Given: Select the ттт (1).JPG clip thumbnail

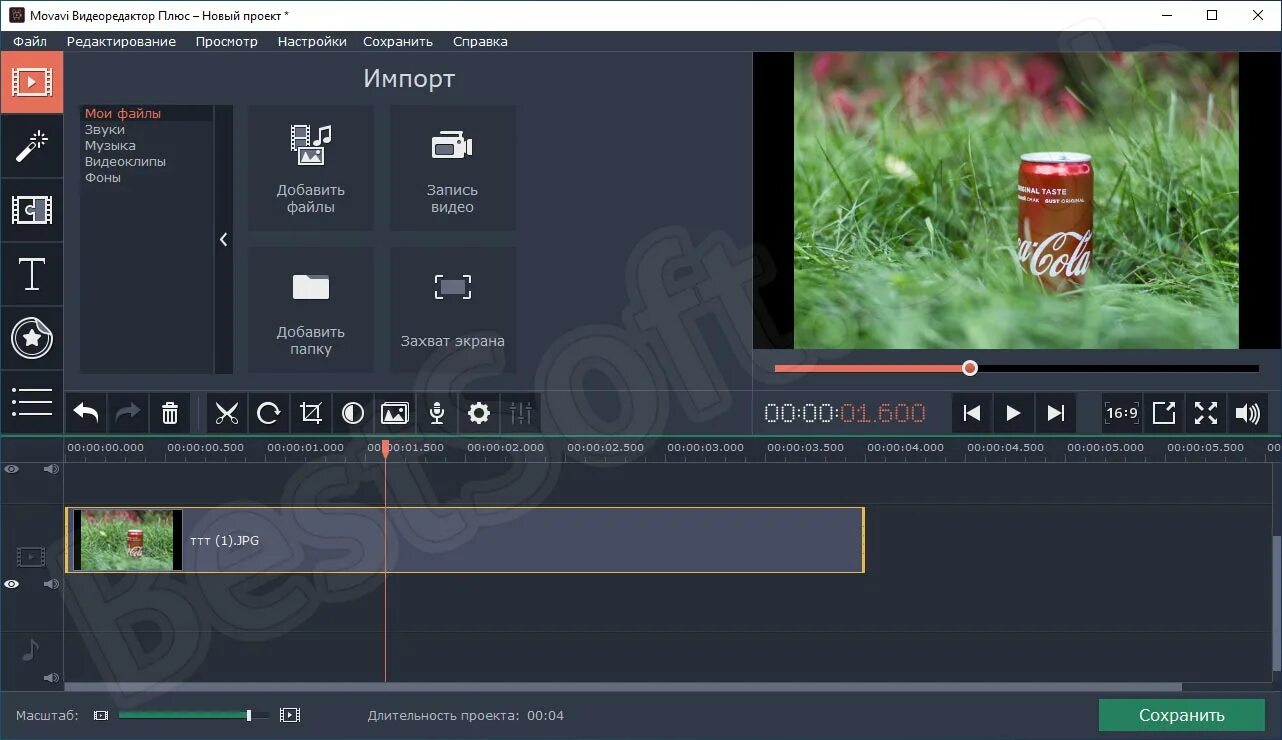Looking at the screenshot, I should pos(128,540).
